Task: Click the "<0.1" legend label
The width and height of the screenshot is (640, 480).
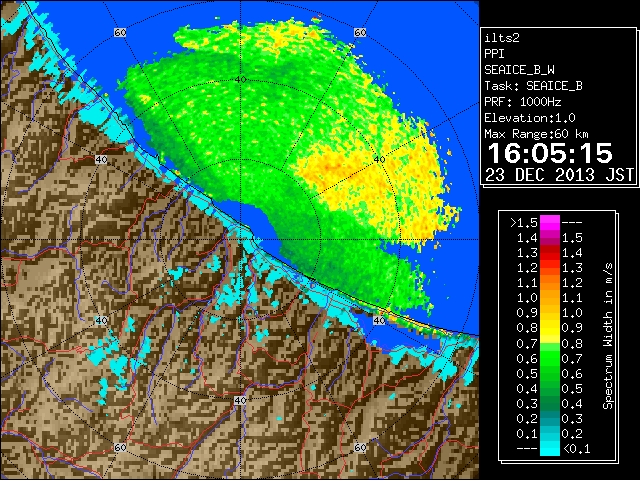Action: [x=577, y=449]
